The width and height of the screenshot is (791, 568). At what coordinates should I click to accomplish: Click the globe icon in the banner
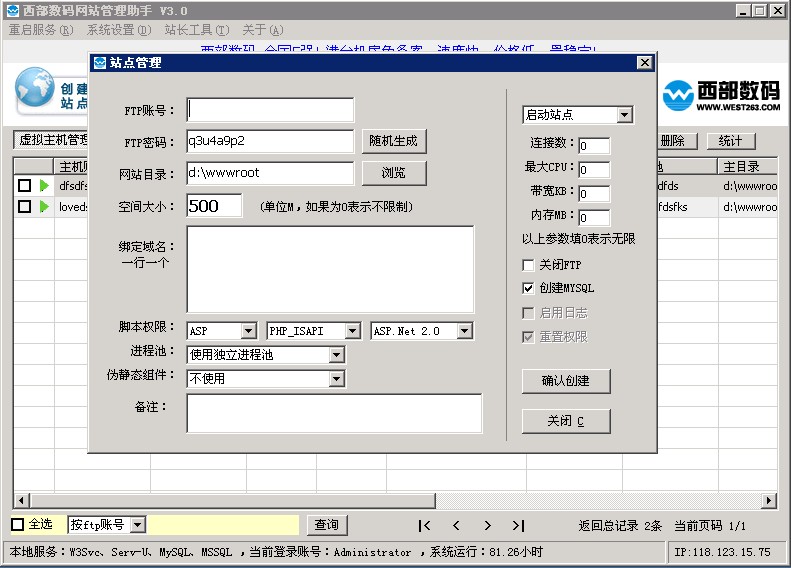point(35,87)
